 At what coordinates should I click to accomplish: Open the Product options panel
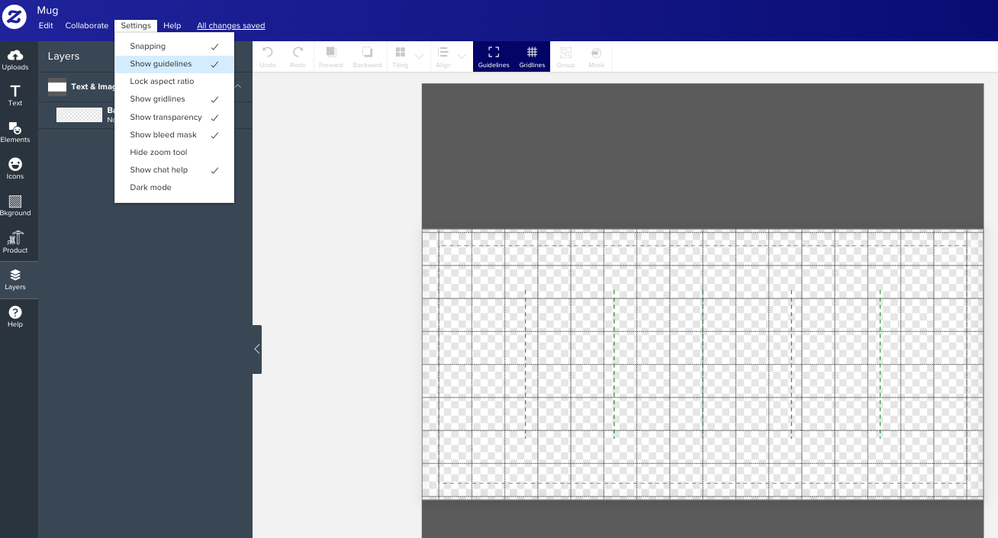pyautogui.click(x=15, y=242)
